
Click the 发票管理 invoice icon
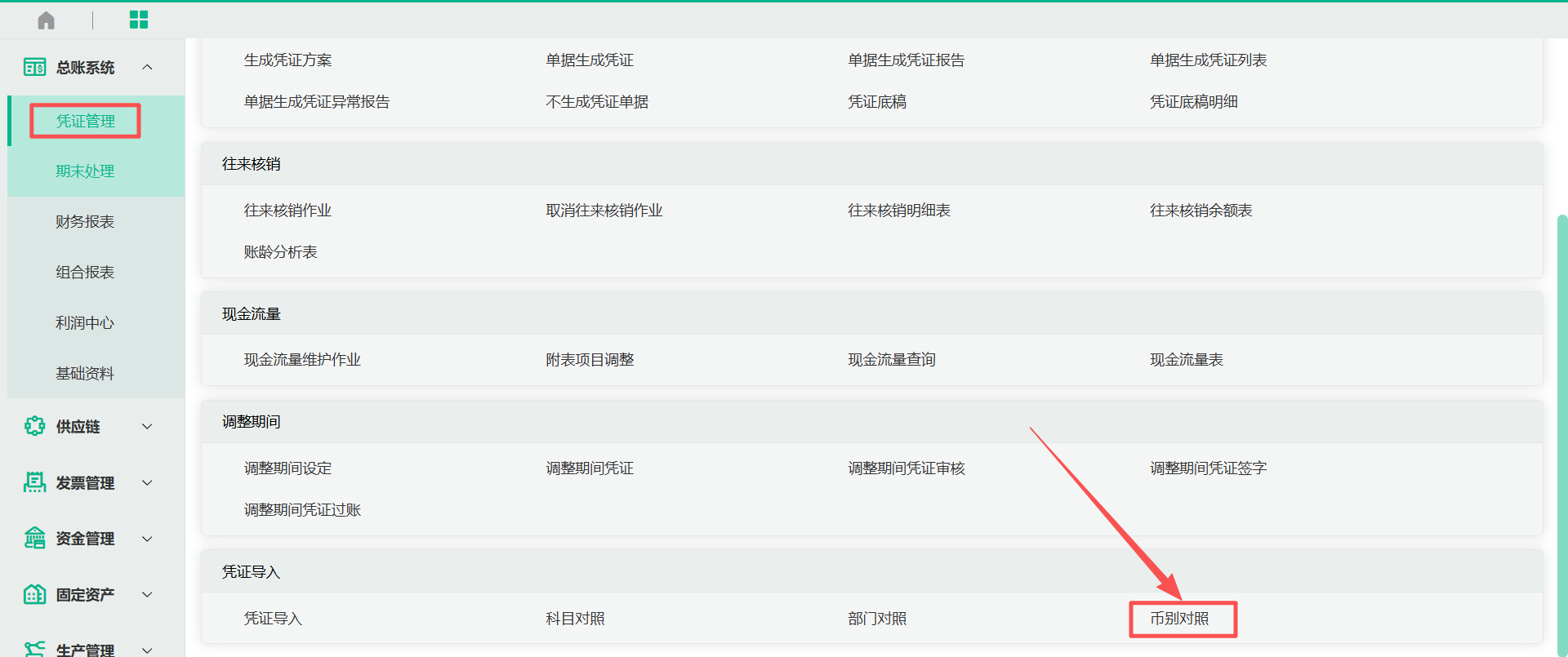coord(34,482)
